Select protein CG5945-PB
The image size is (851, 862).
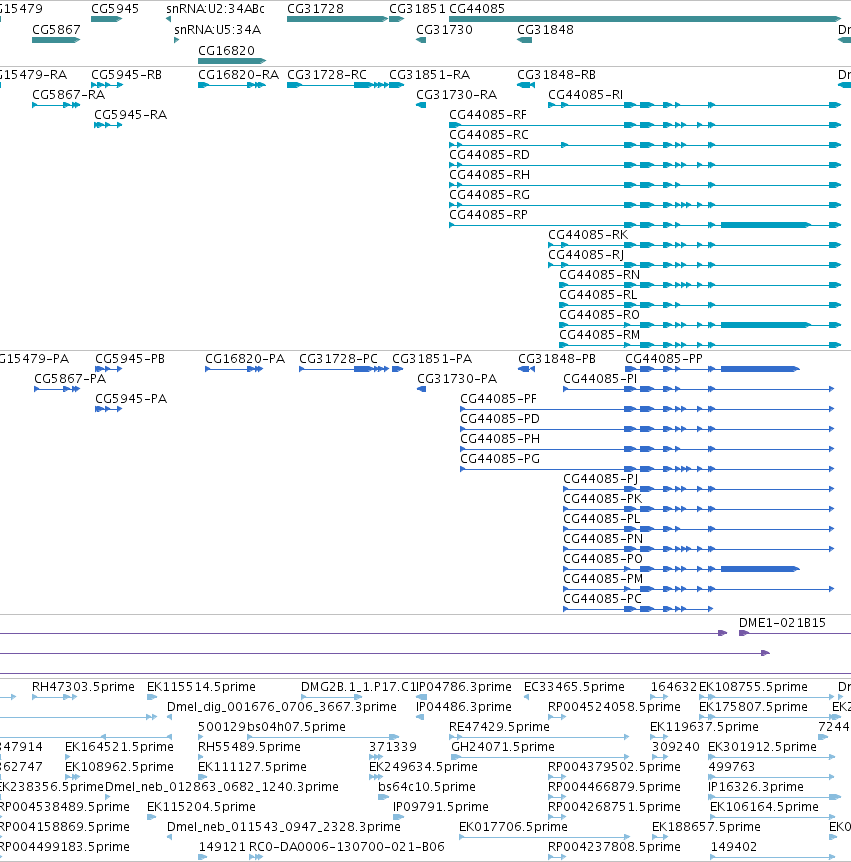point(108,368)
